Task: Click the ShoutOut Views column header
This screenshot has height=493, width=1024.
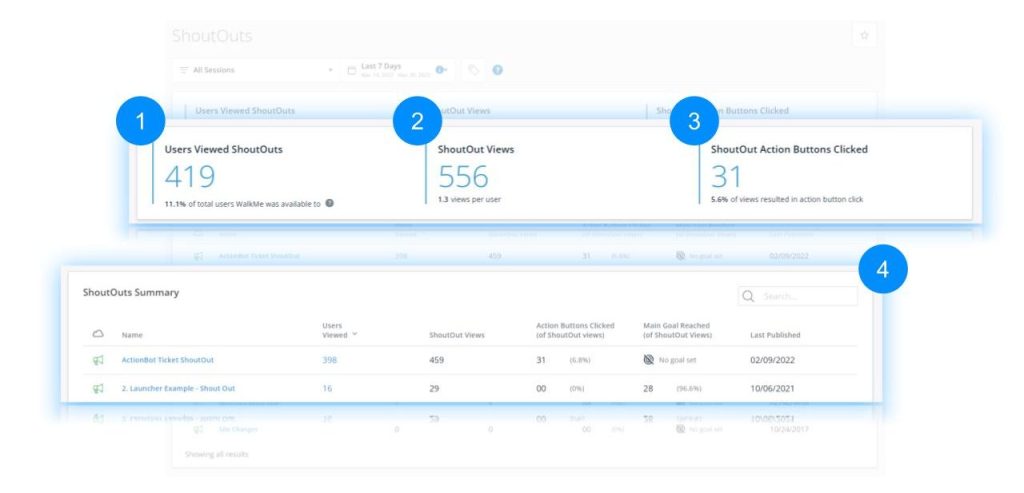Action: click(456, 335)
